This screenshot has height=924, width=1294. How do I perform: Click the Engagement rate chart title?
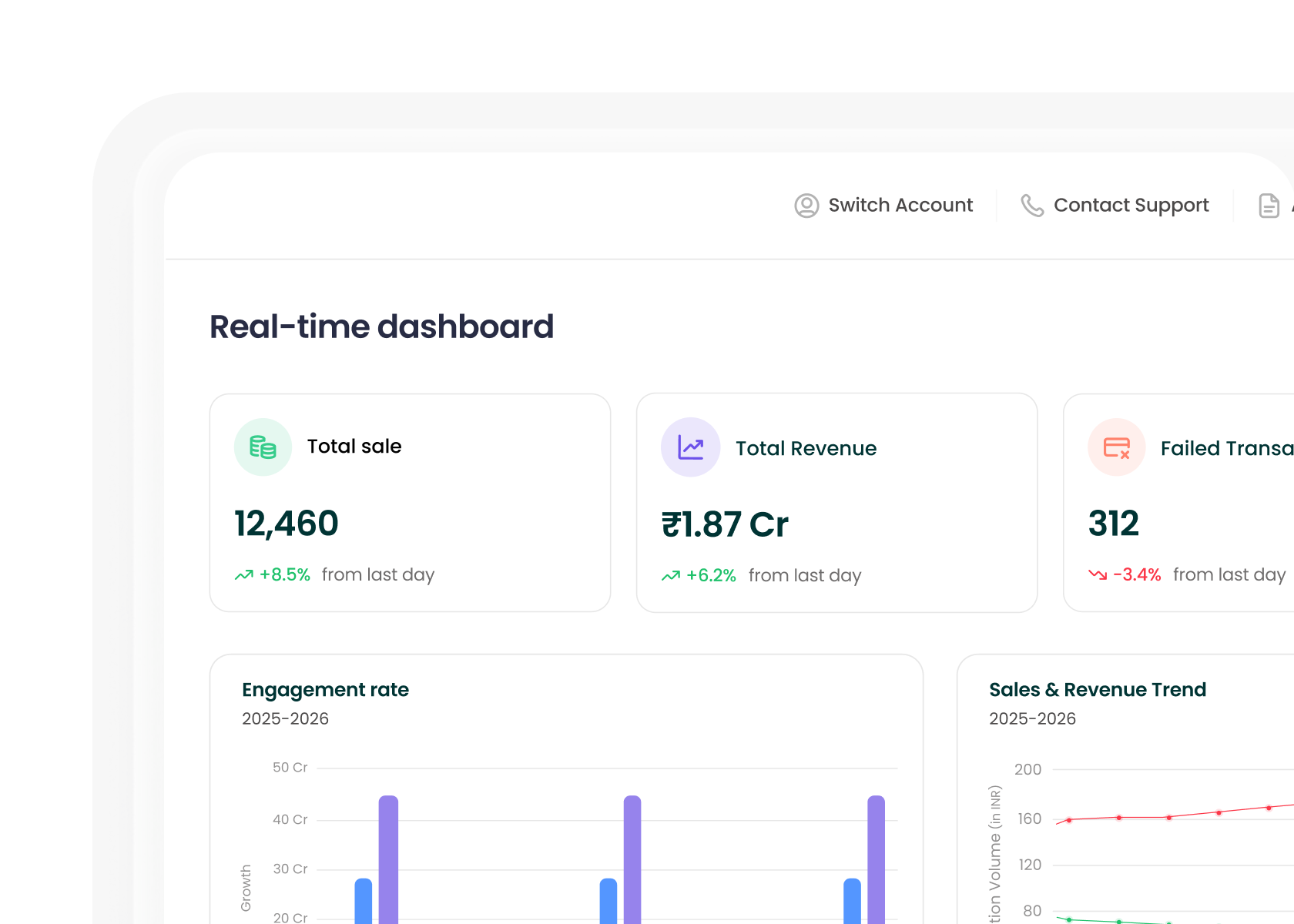tap(325, 689)
